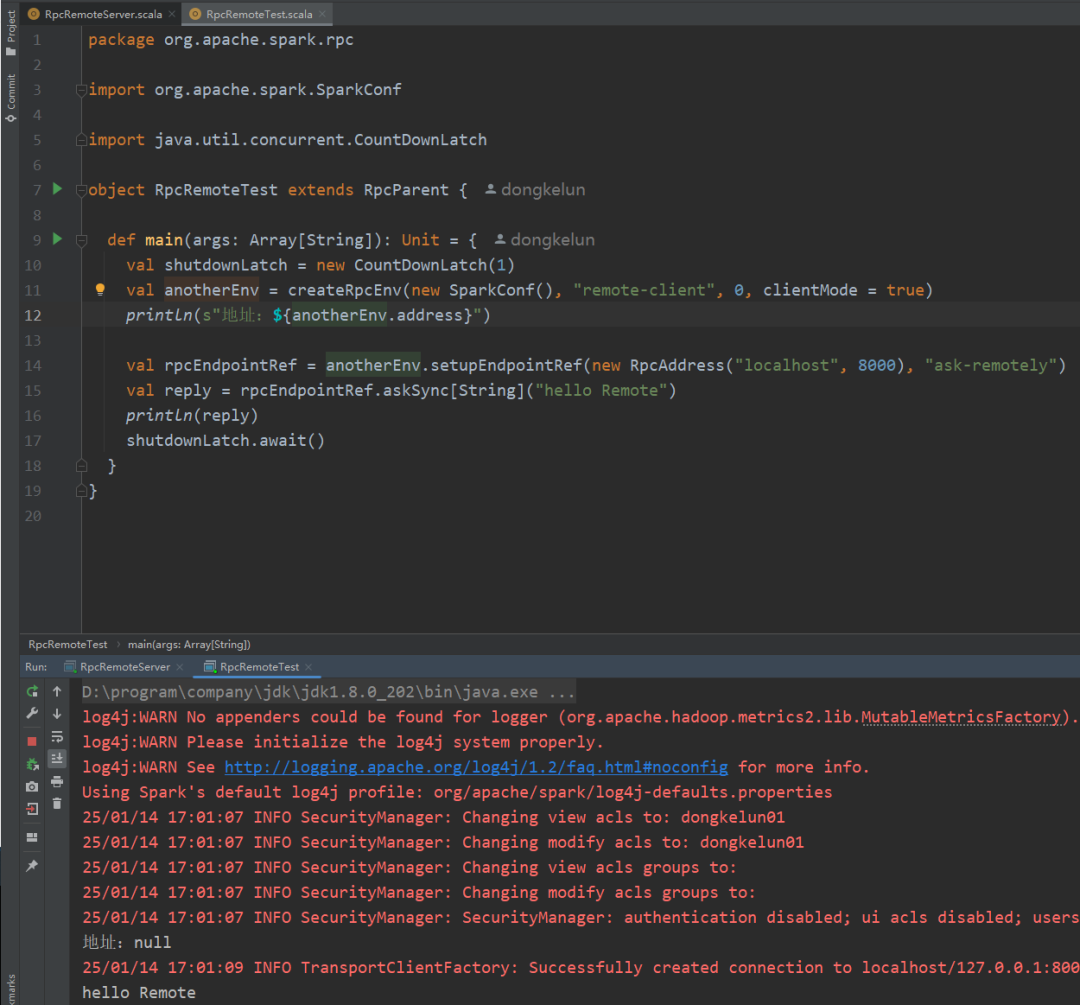Open run configuration via wrench icon

(32, 714)
